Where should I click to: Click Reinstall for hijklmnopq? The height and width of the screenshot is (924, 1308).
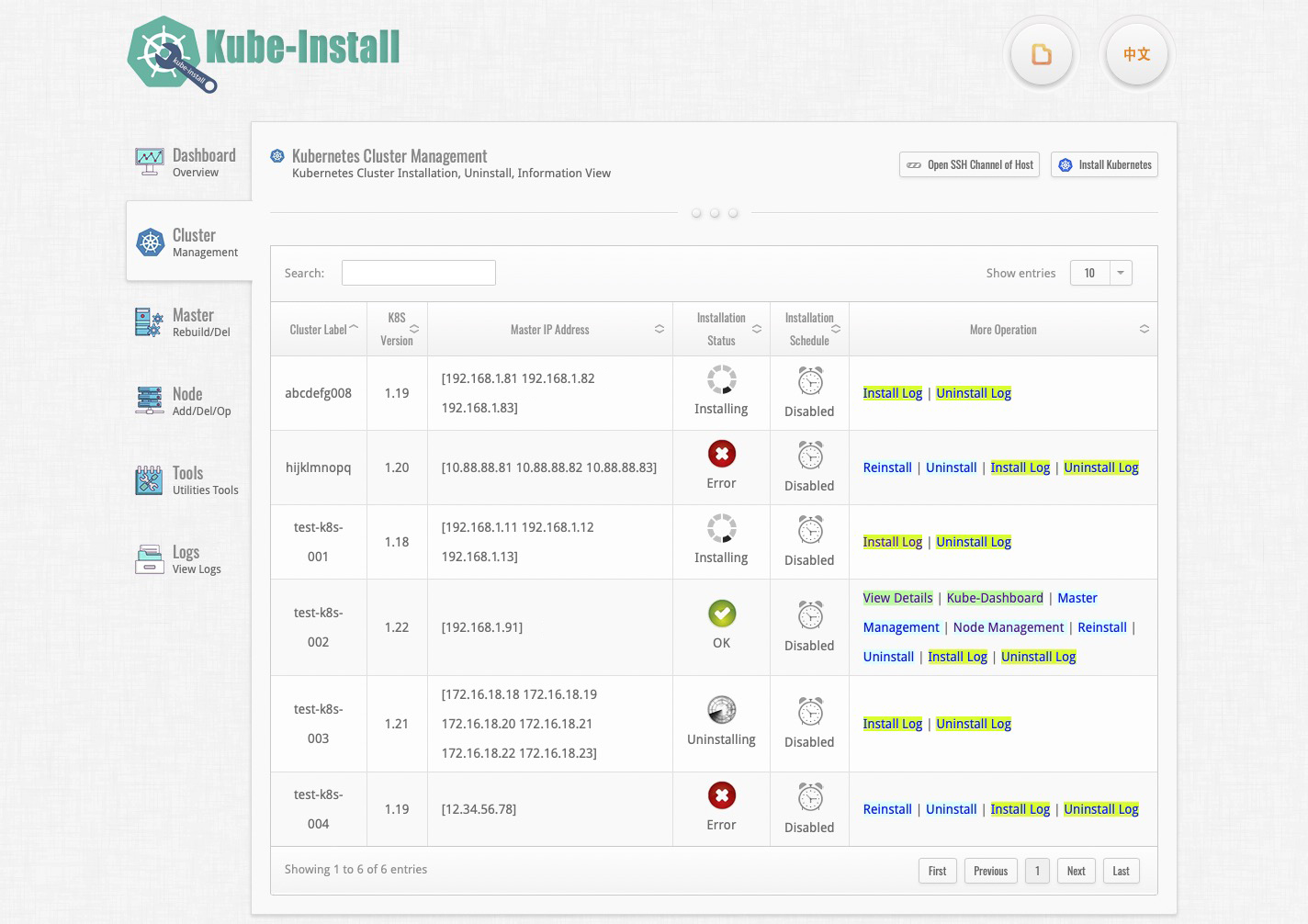[887, 468]
